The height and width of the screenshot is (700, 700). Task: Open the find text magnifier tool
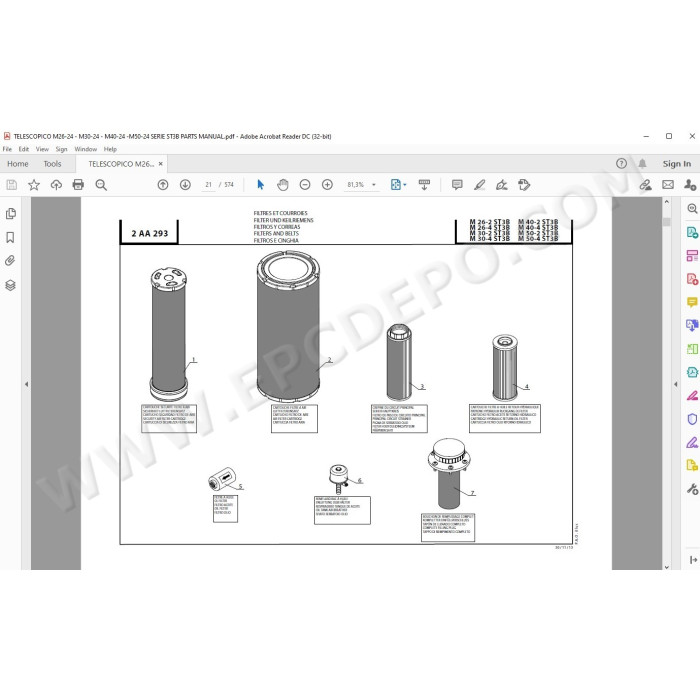101,185
